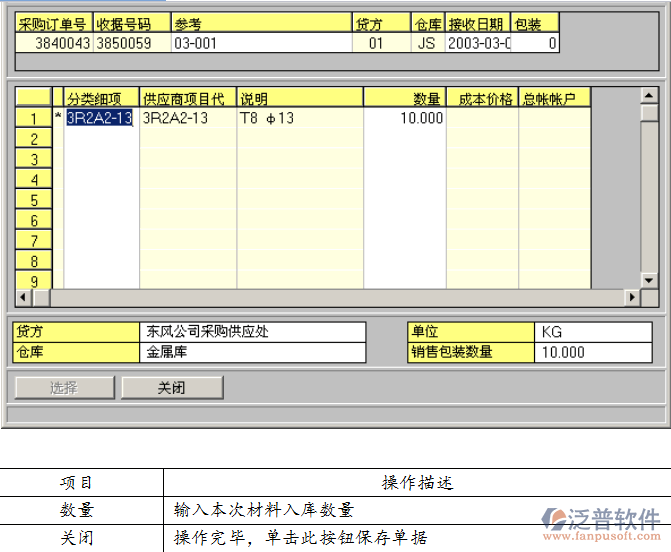Click the horizontal scrollbar right arrow
The image size is (671, 552).
pyautogui.click(x=632, y=298)
